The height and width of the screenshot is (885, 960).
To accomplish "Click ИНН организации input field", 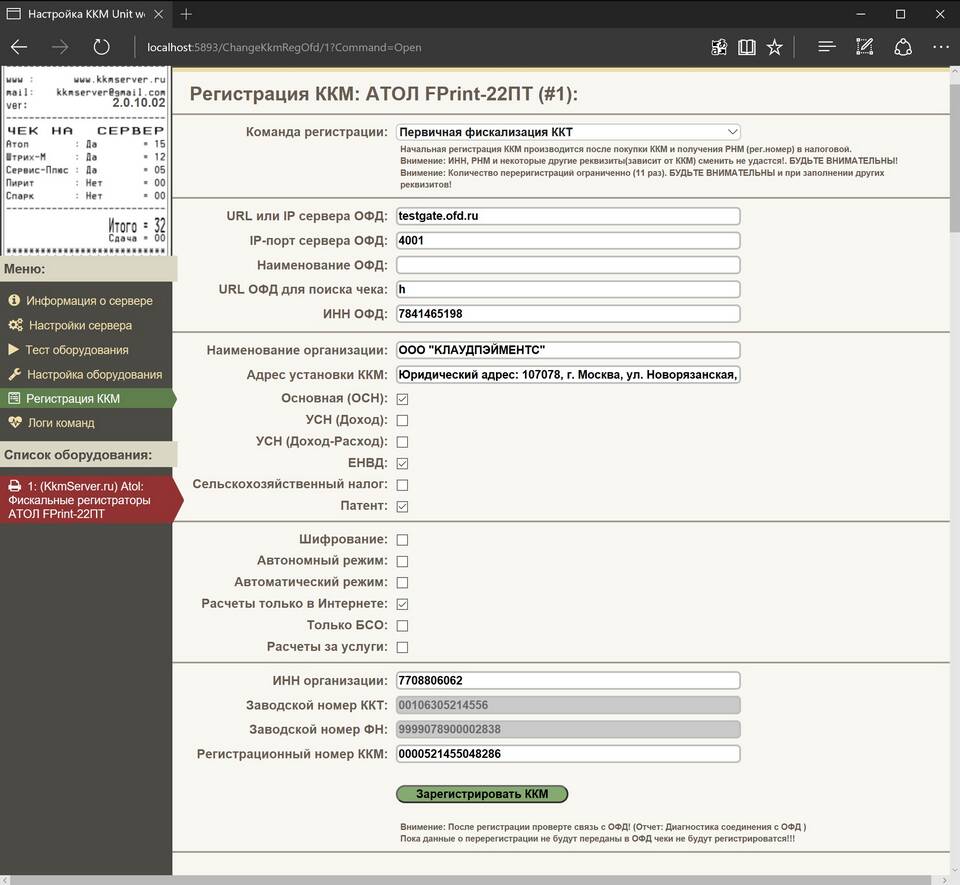I will 568,681.
